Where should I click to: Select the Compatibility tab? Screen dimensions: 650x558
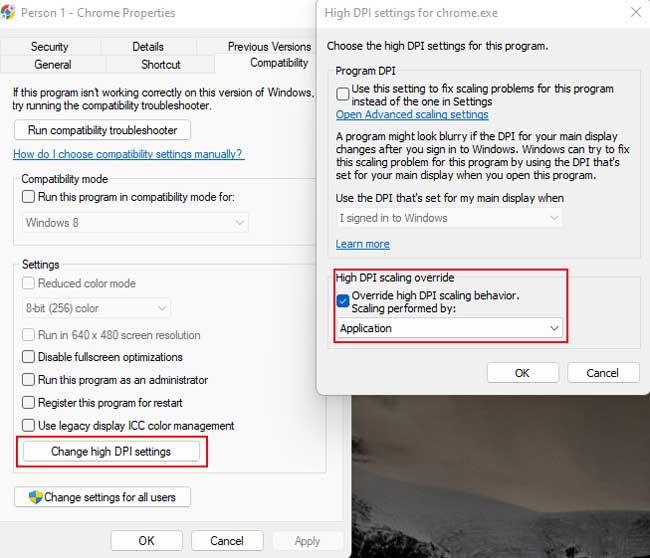pos(279,63)
